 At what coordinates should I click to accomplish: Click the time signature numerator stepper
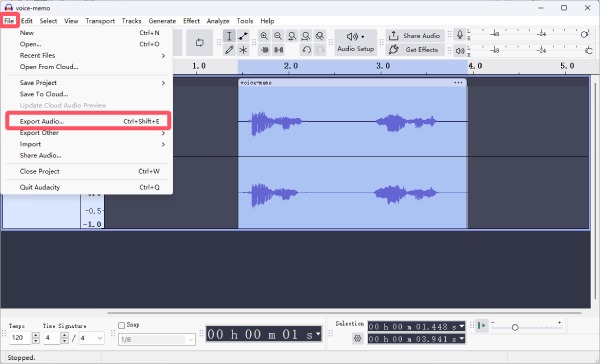point(65,338)
